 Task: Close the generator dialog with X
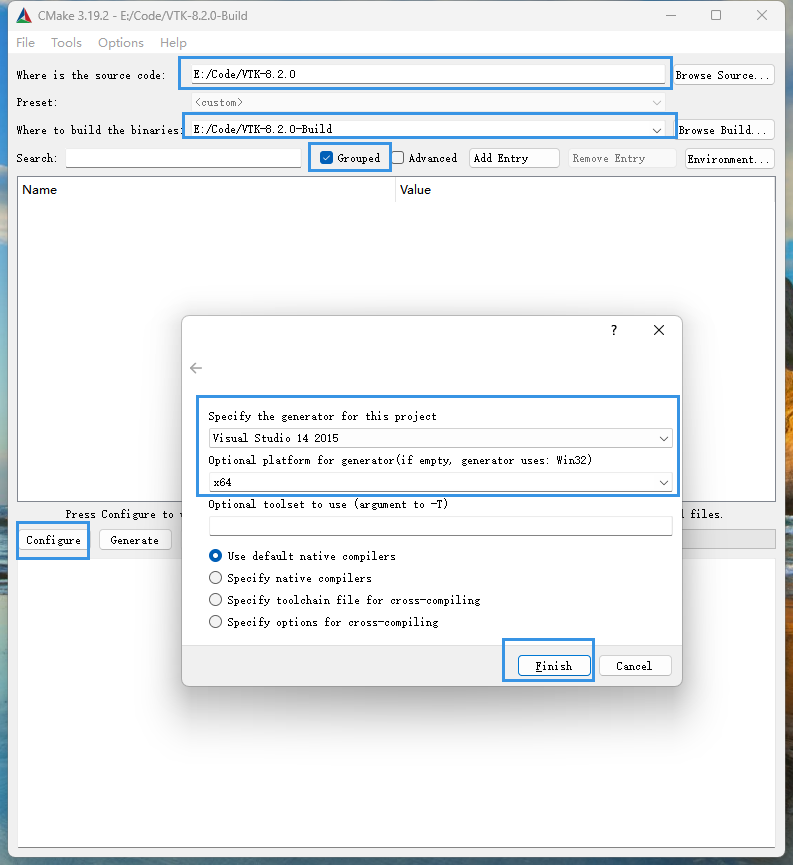[x=658, y=330]
